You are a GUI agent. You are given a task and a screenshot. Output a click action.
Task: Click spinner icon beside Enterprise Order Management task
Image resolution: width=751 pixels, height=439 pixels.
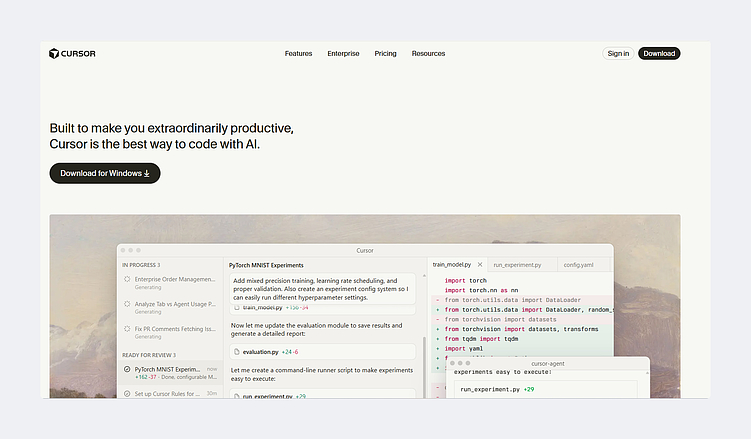(x=127, y=279)
